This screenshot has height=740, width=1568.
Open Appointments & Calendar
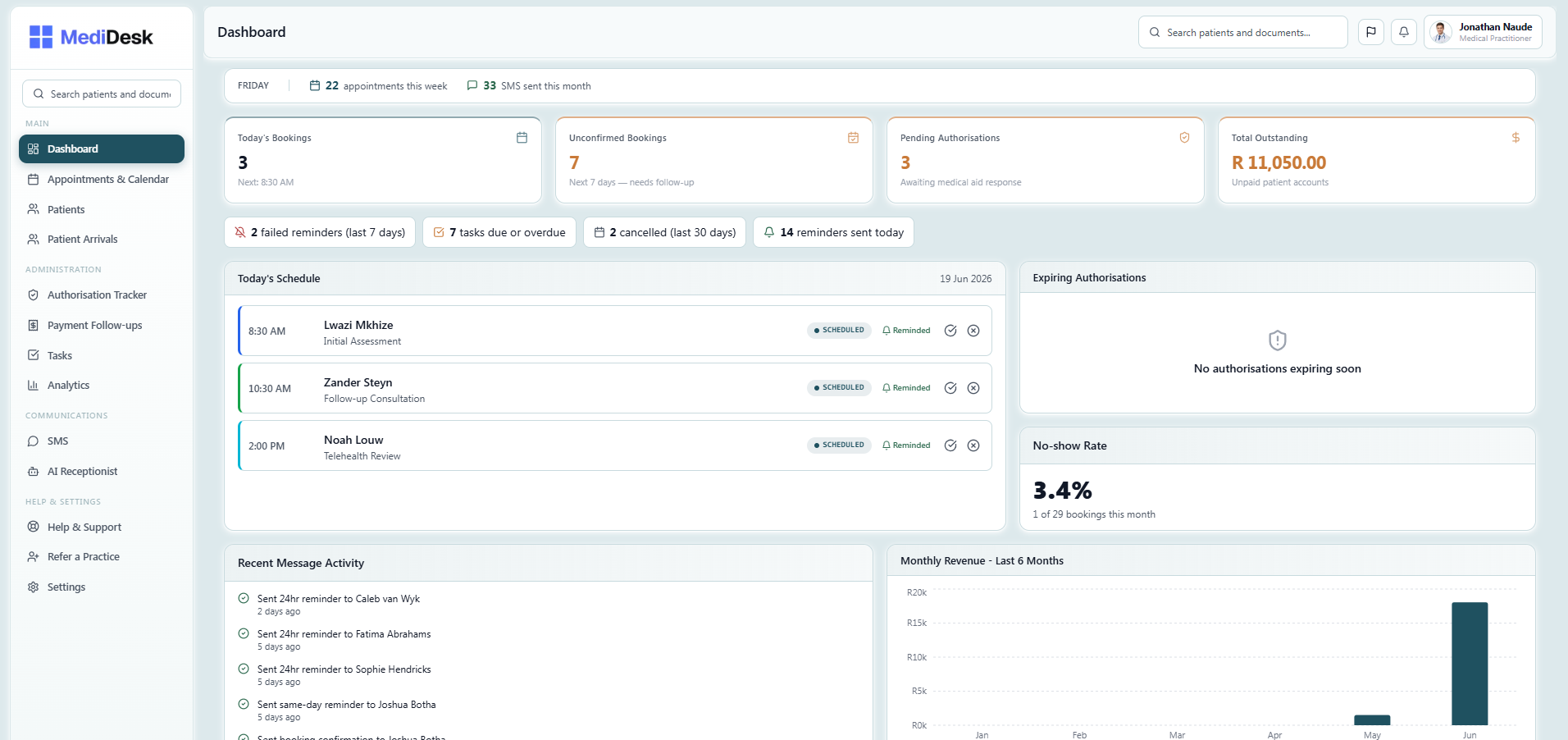click(x=102, y=179)
